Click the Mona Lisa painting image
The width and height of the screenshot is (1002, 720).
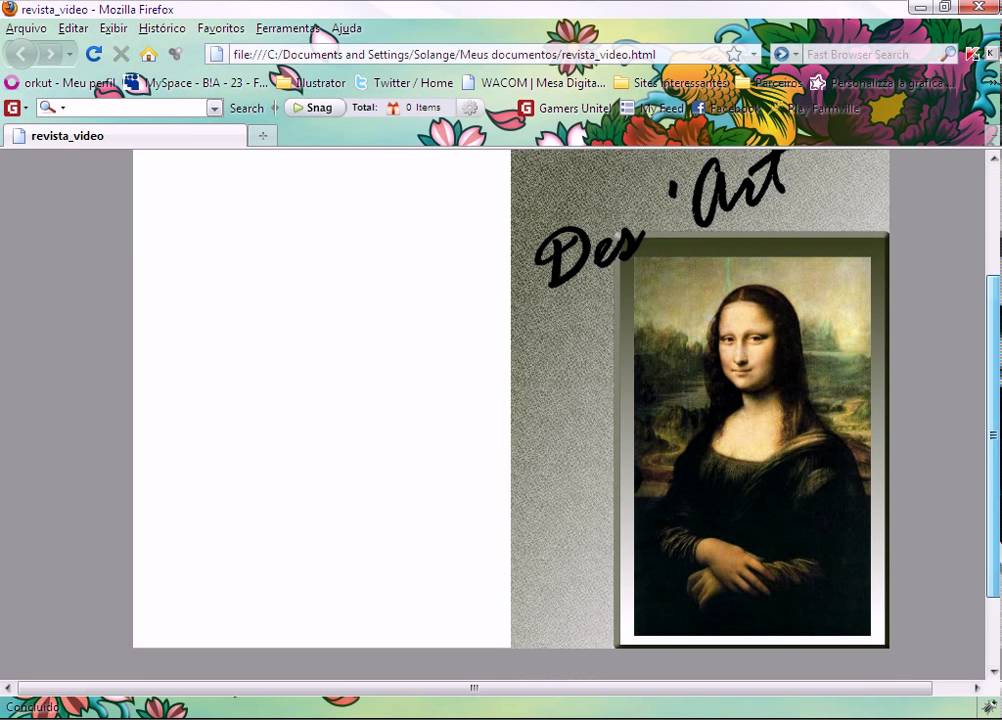pos(752,446)
